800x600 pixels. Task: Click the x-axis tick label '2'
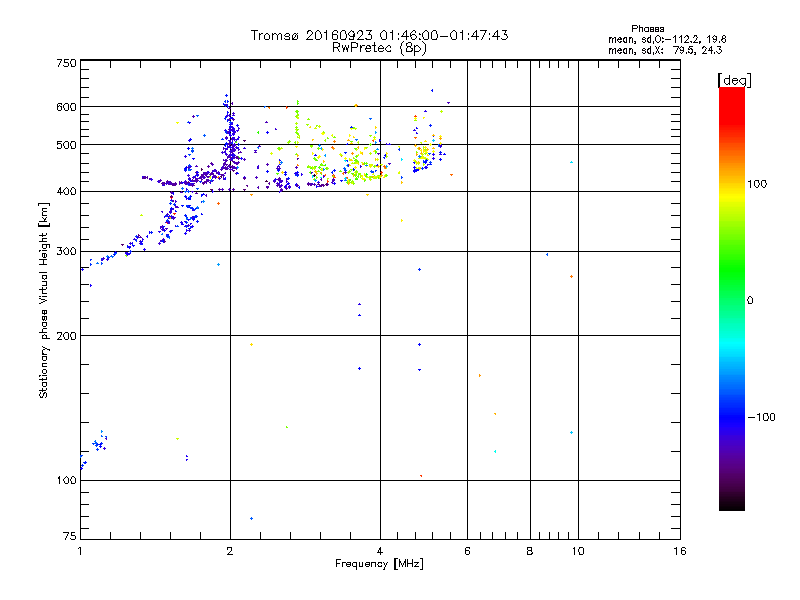point(230,551)
